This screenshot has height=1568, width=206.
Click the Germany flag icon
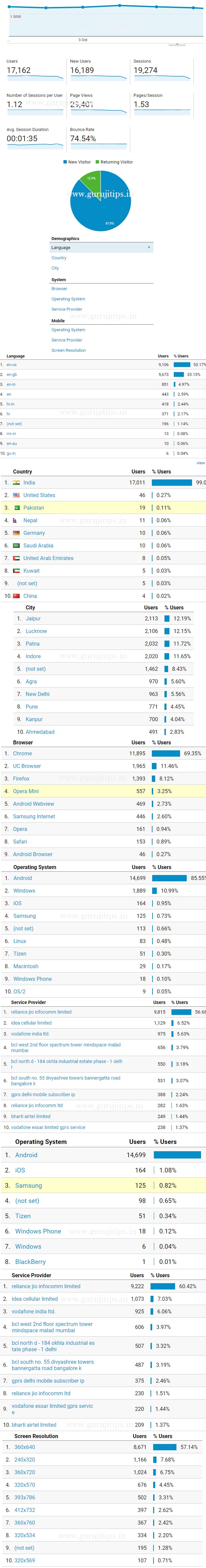16,533
